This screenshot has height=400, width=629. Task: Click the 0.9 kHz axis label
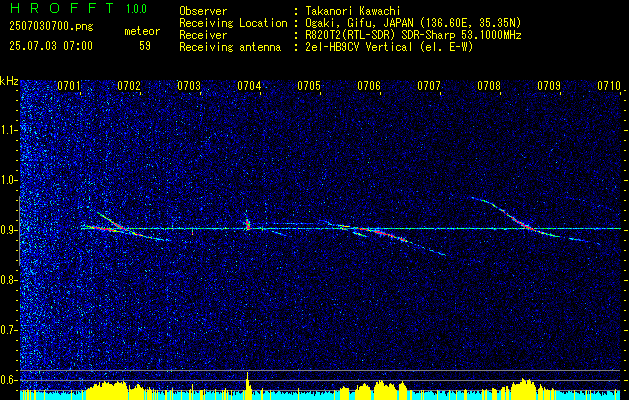coord(8,230)
